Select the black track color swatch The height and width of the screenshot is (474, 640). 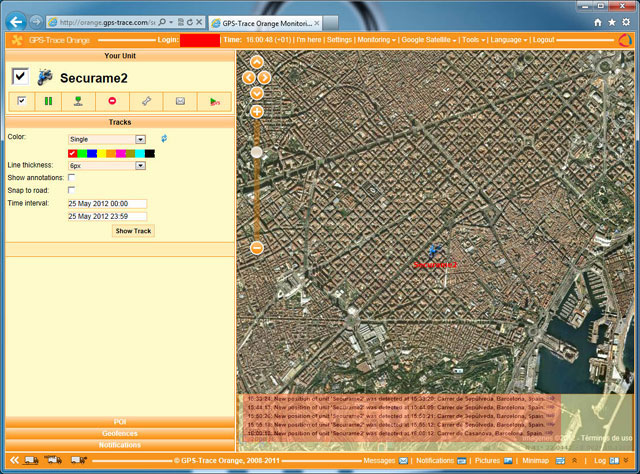(x=150, y=153)
